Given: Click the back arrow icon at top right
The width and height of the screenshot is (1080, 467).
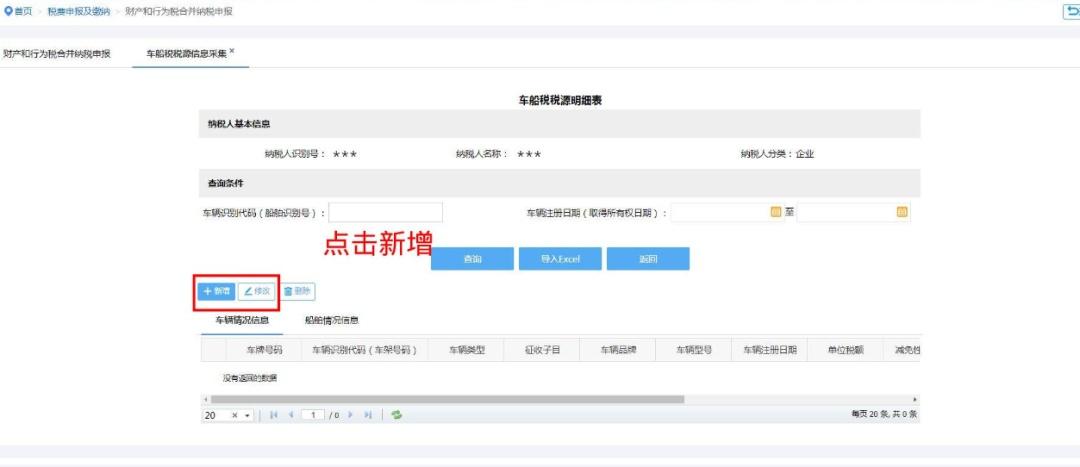Looking at the screenshot, I should click(x=1072, y=10).
